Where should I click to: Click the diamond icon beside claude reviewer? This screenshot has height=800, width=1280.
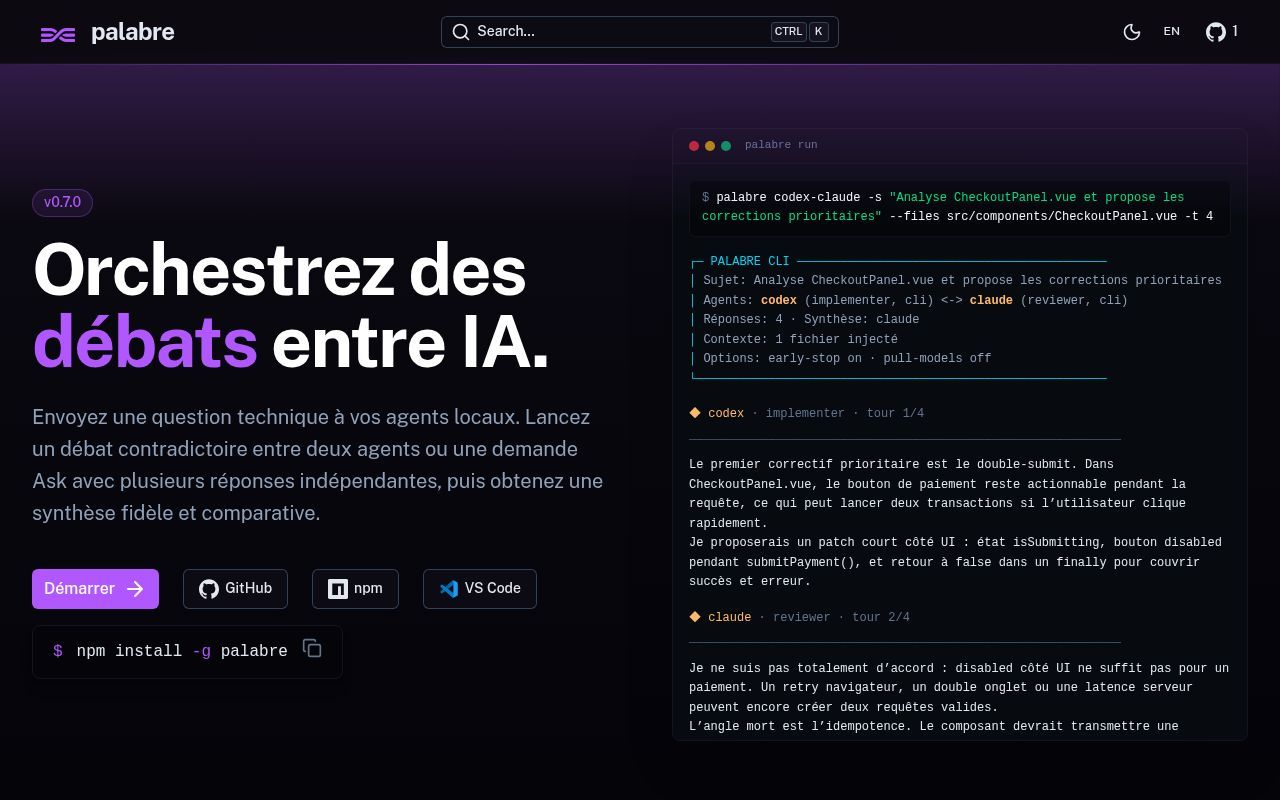pos(695,617)
